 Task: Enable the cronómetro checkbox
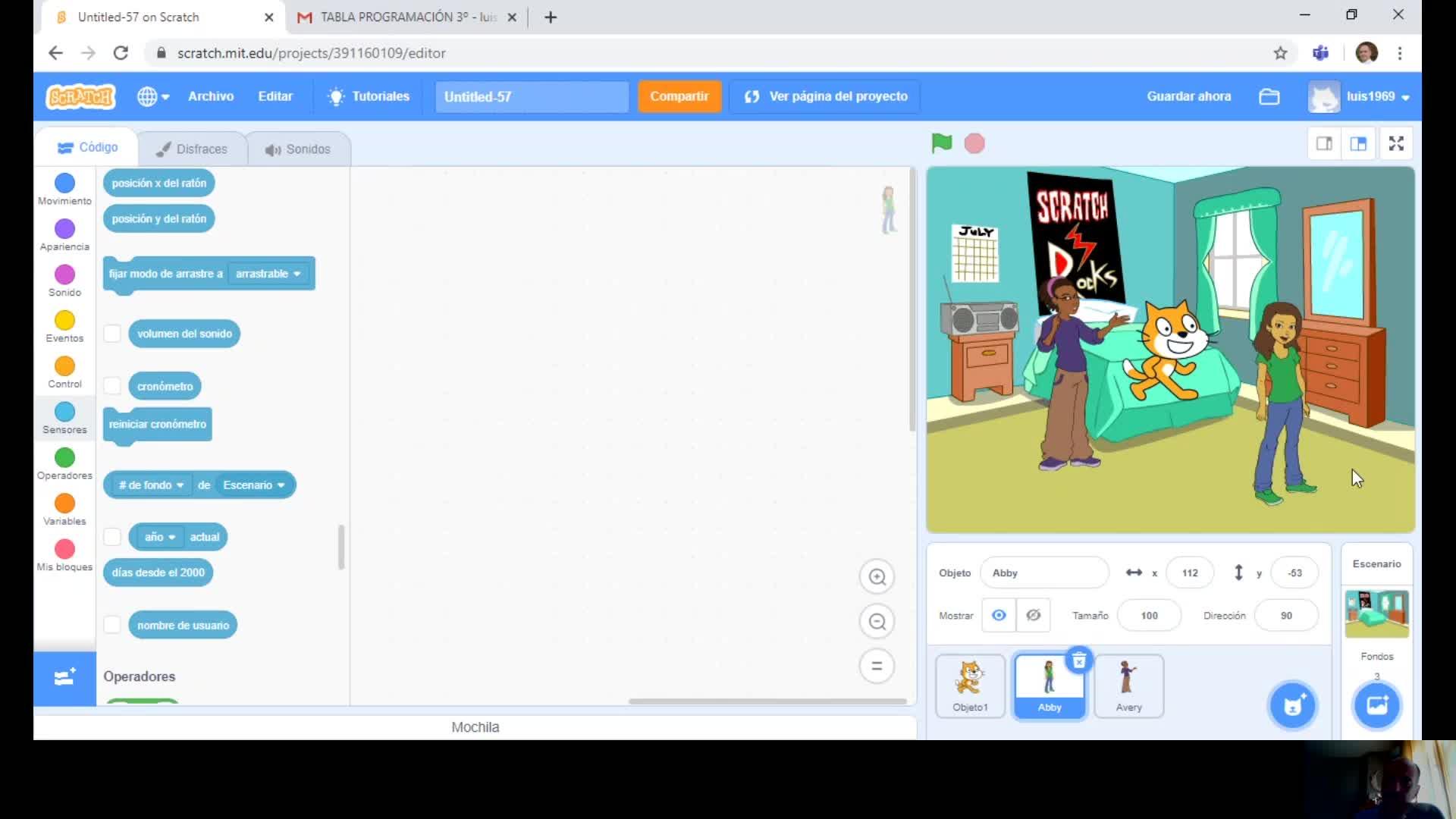tap(112, 386)
